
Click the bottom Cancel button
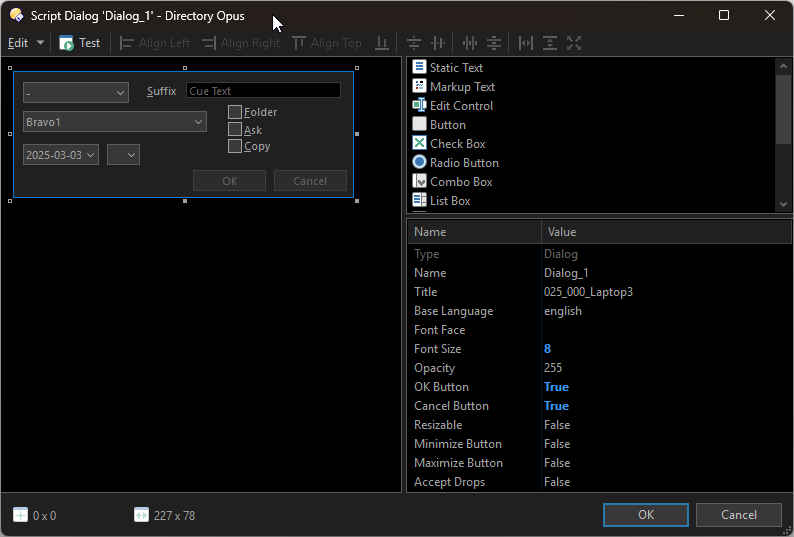point(739,515)
